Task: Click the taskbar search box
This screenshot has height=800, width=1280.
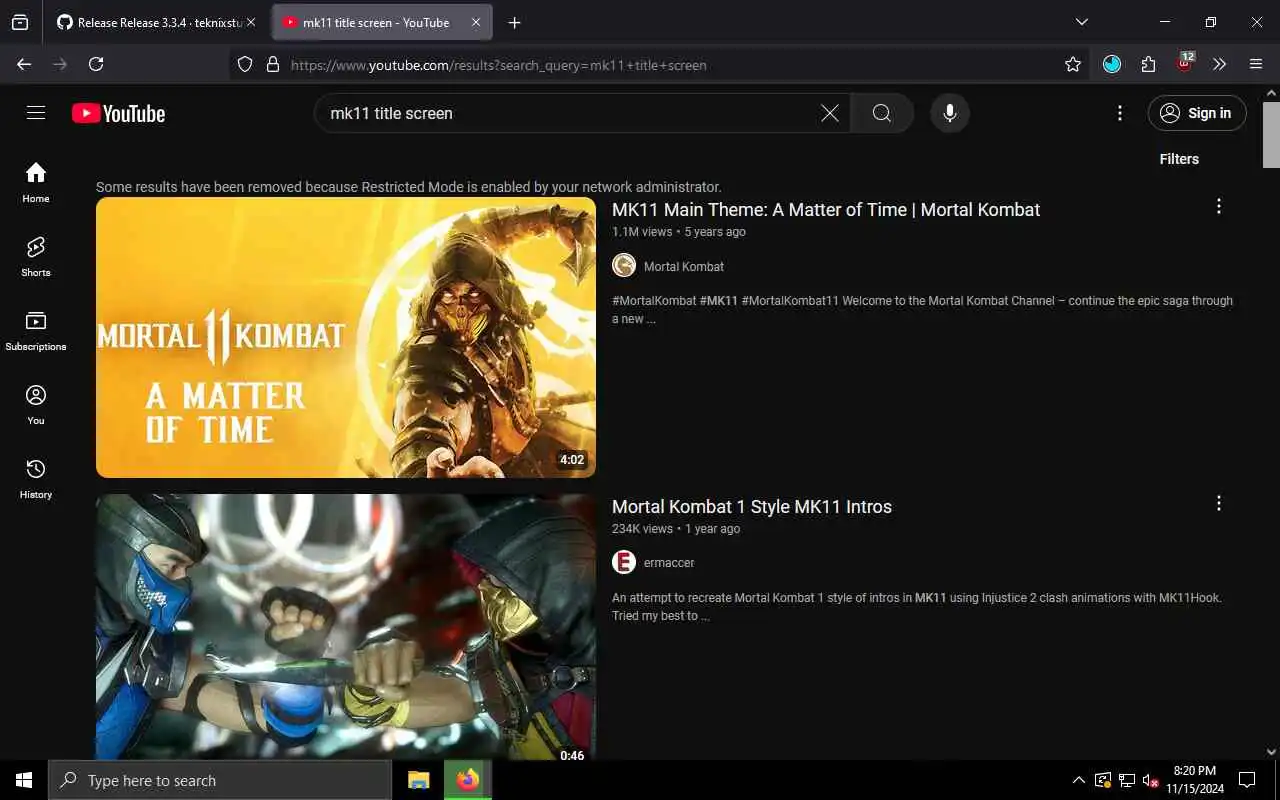Action: (220, 780)
